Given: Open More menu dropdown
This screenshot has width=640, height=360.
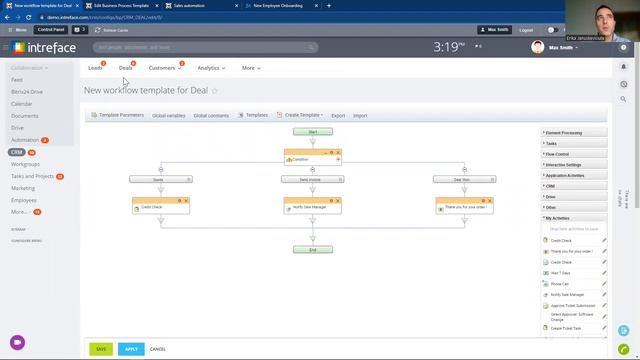Looking at the screenshot, I should [x=251, y=68].
